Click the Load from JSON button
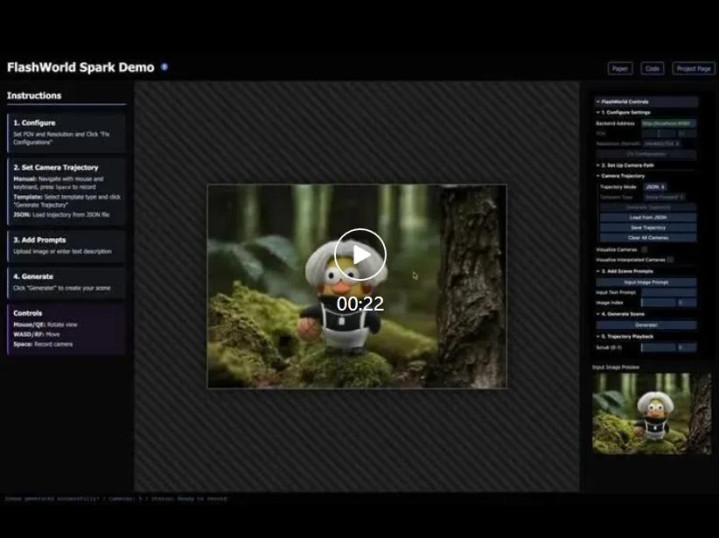The height and width of the screenshot is (538, 719). click(x=646, y=217)
